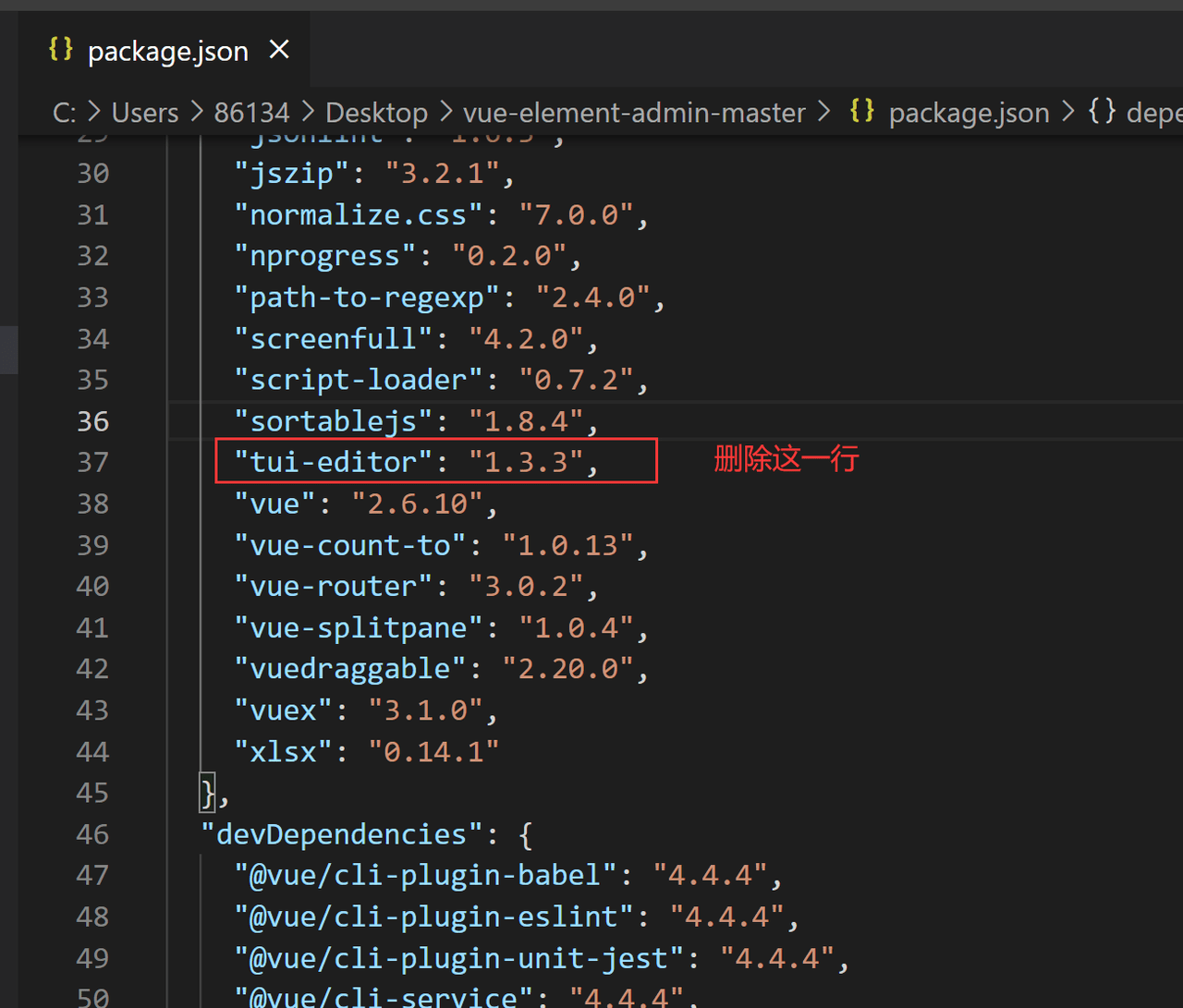Viewport: 1183px width, 1008px height.
Task: Expand the chevron after Desktop in breadcrumb
Action: (445, 113)
